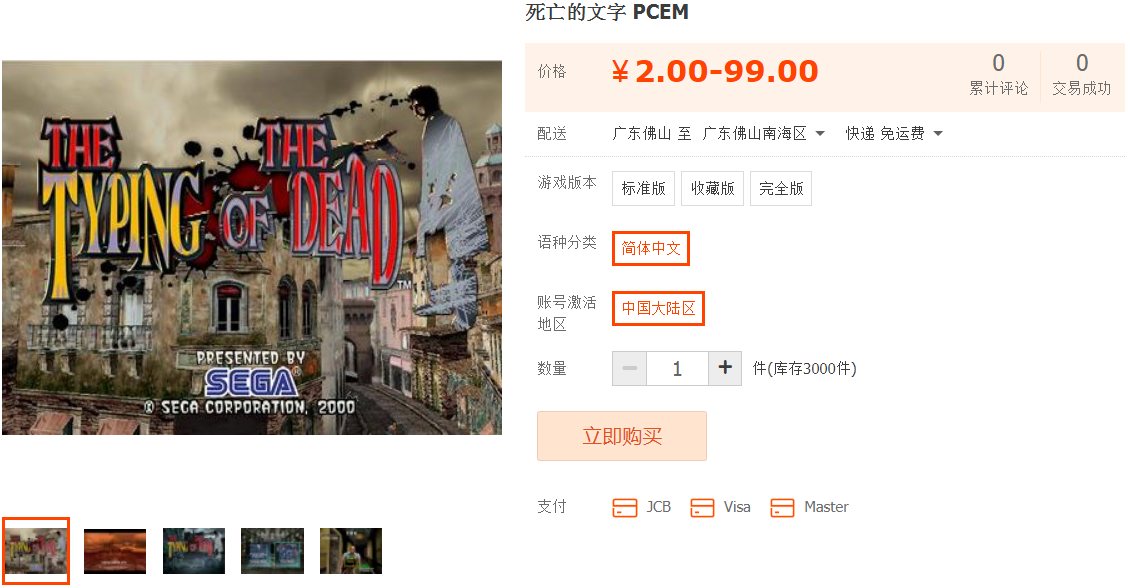Click the Master payment card icon

782,507
